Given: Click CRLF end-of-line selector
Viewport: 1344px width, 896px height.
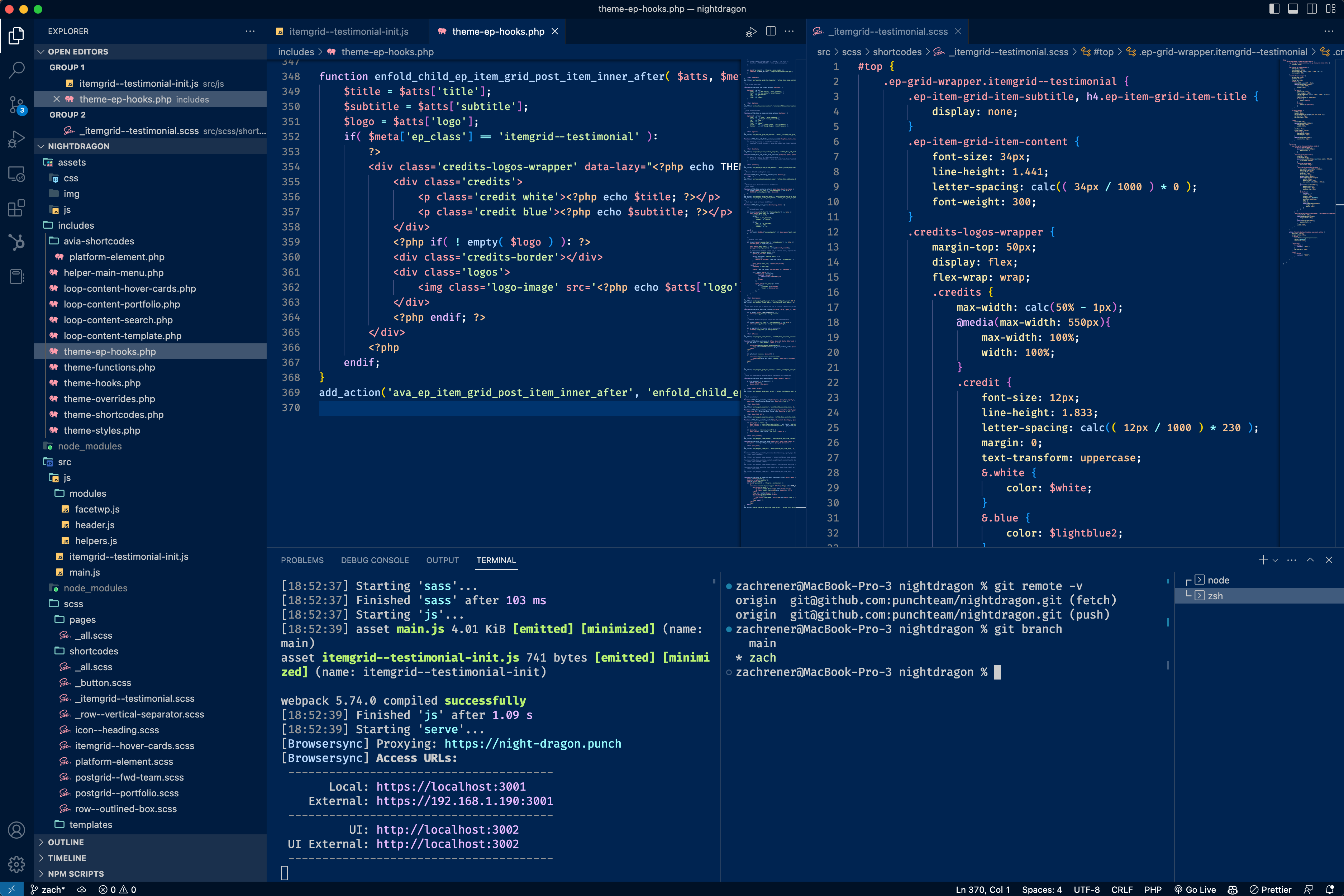Looking at the screenshot, I should pos(1122,889).
